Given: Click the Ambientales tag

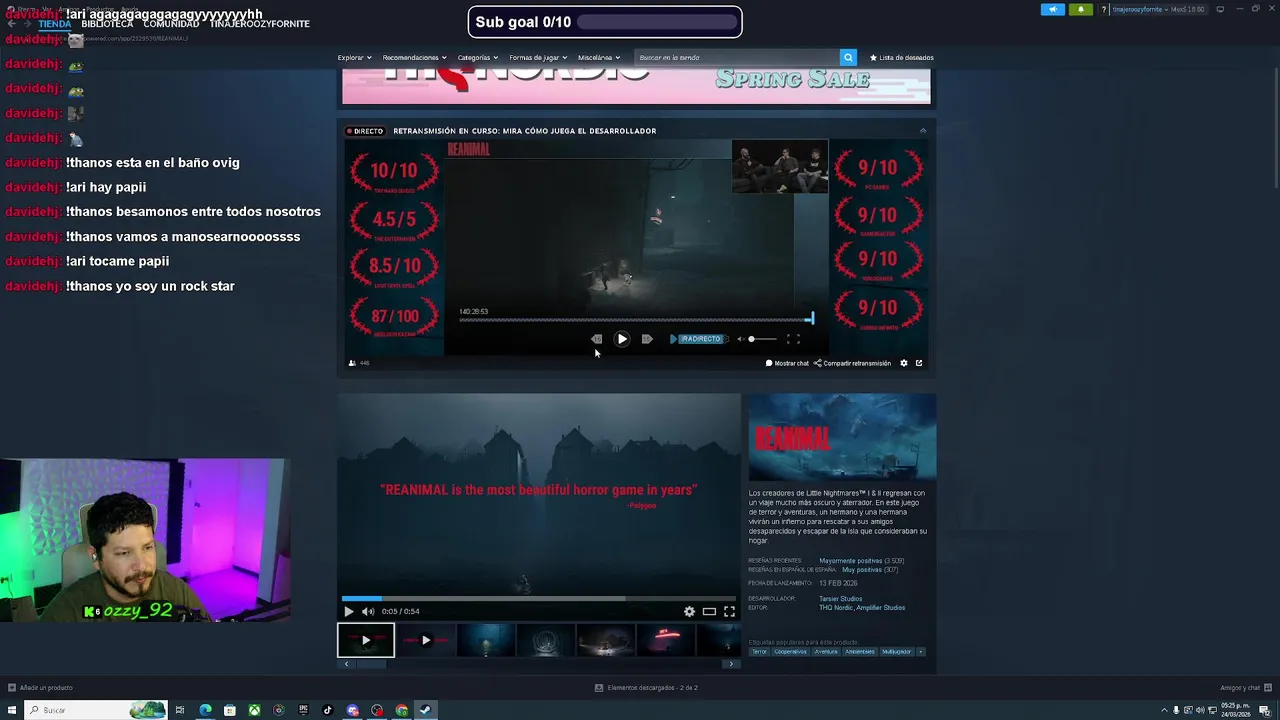Looking at the screenshot, I should coord(860,652).
